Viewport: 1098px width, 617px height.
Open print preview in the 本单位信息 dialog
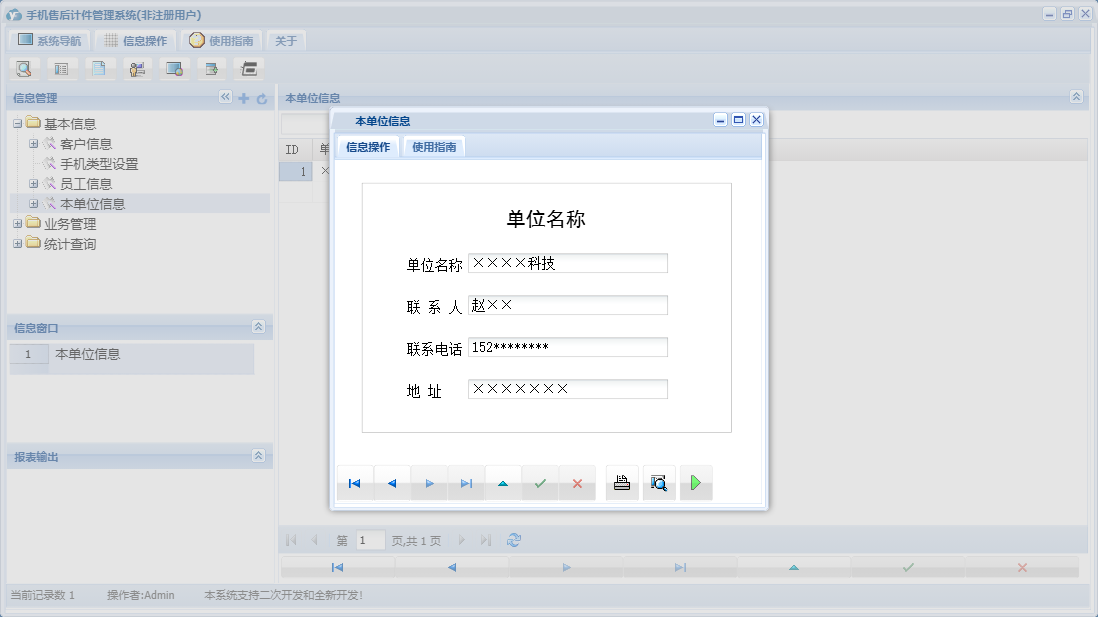click(658, 483)
